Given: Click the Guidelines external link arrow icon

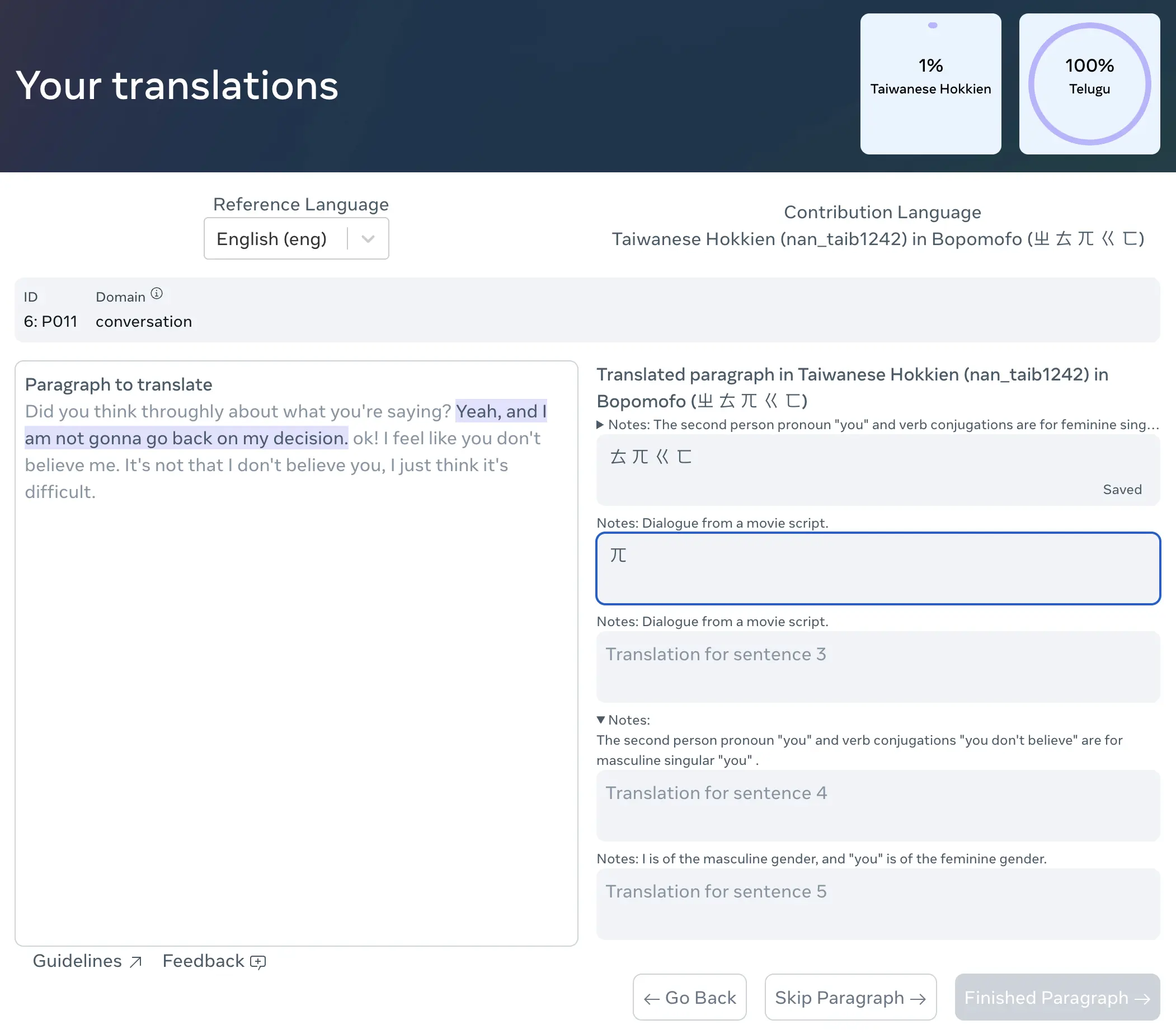Looking at the screenshot, I should point(136,962).
